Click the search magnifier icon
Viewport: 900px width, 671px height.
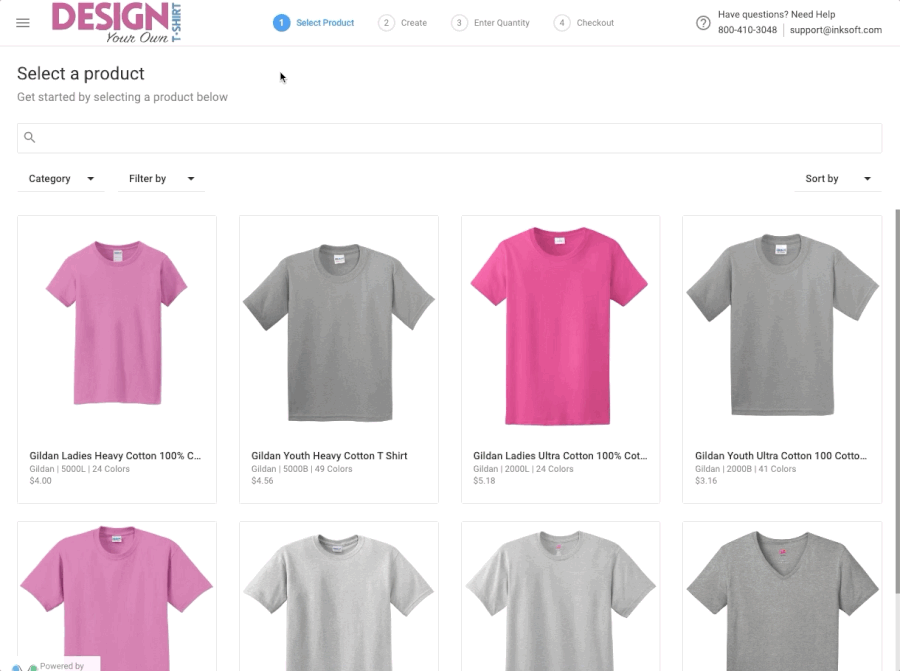pyautogui.click(x=30, y=138)
